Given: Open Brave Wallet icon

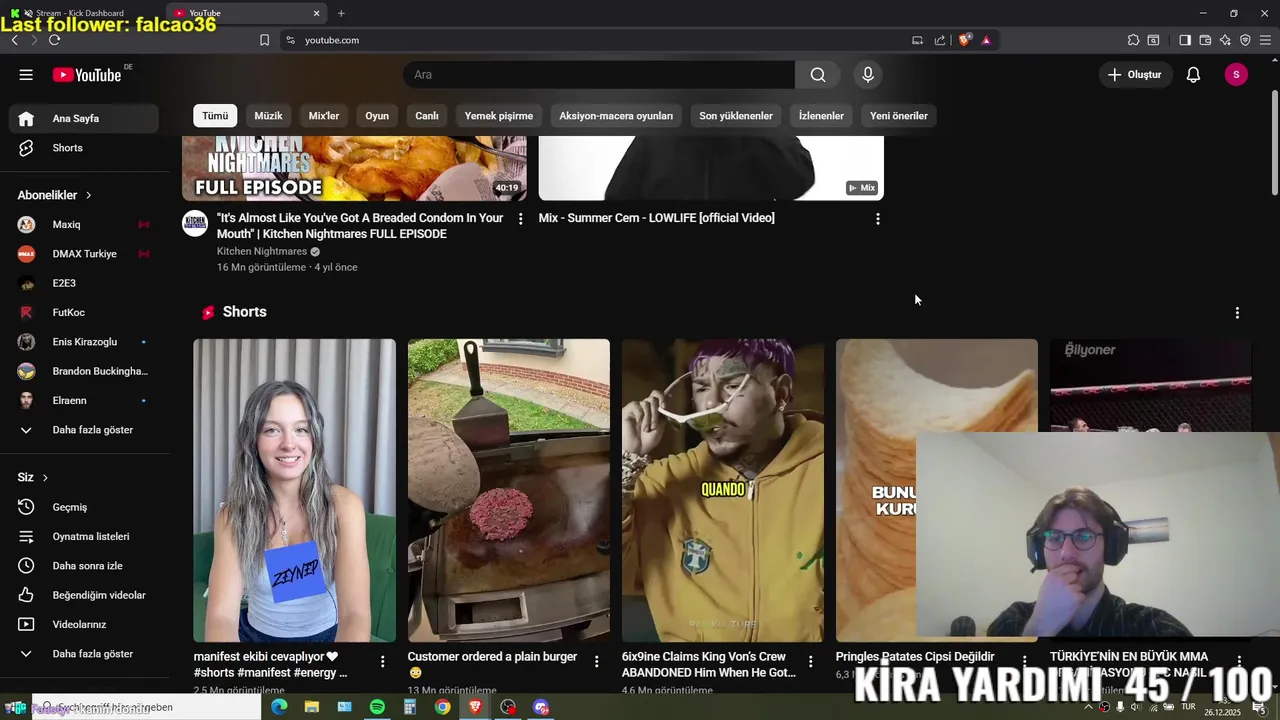Looking at the screenshot, I should point(1205,40).
